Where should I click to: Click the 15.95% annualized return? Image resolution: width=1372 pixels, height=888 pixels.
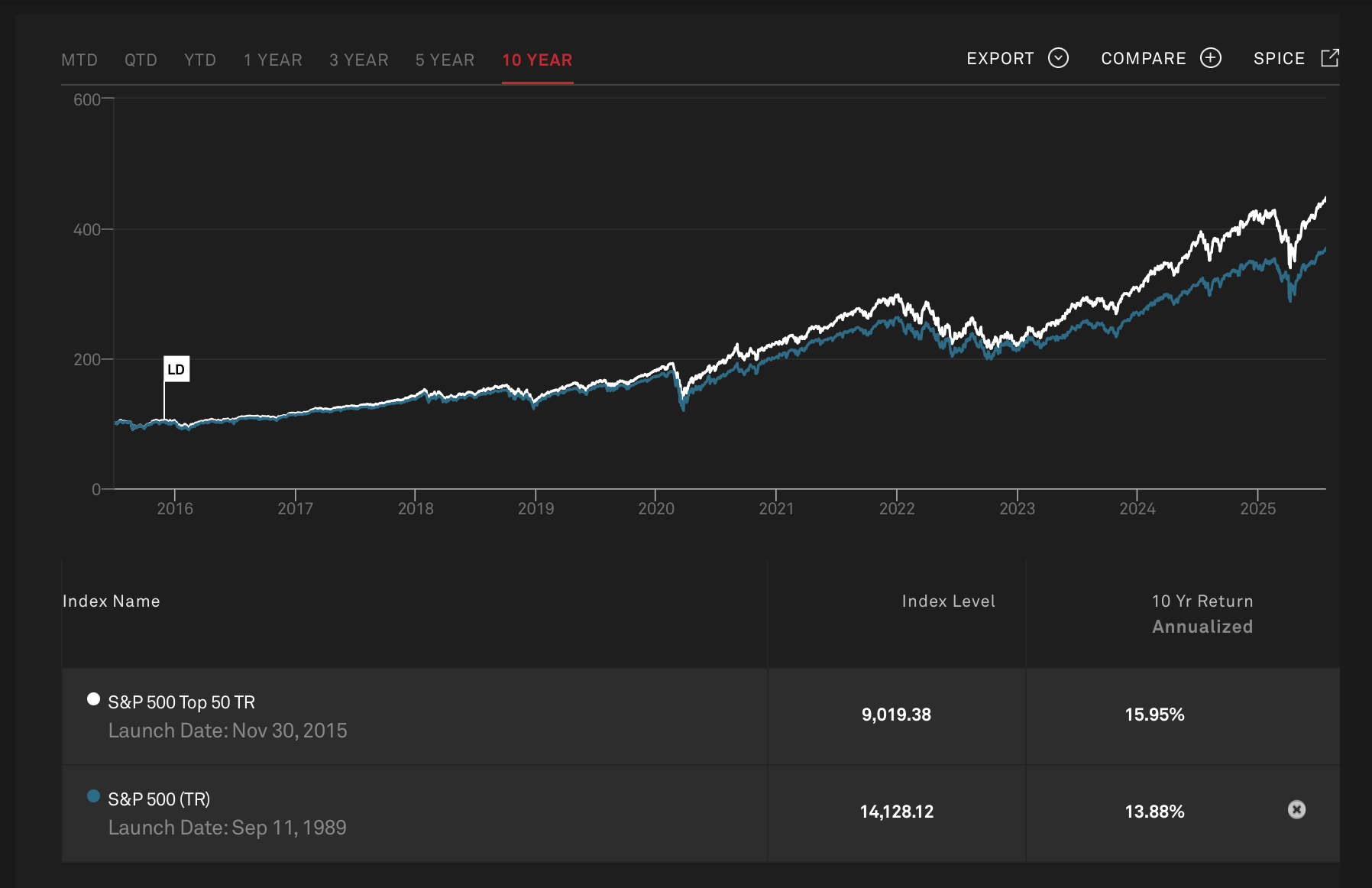(1154, 715)
